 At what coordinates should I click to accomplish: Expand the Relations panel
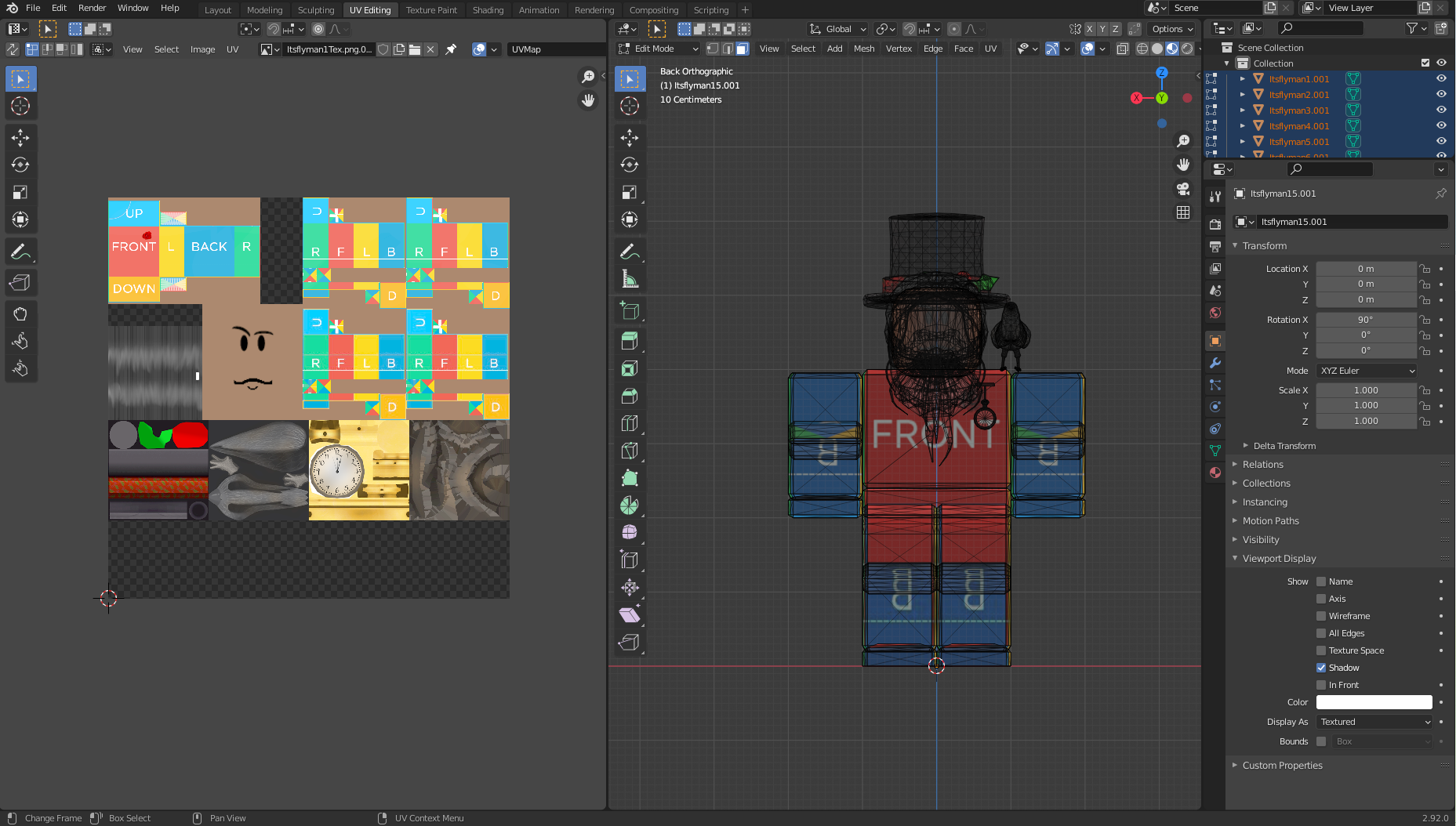[1262, 465]
